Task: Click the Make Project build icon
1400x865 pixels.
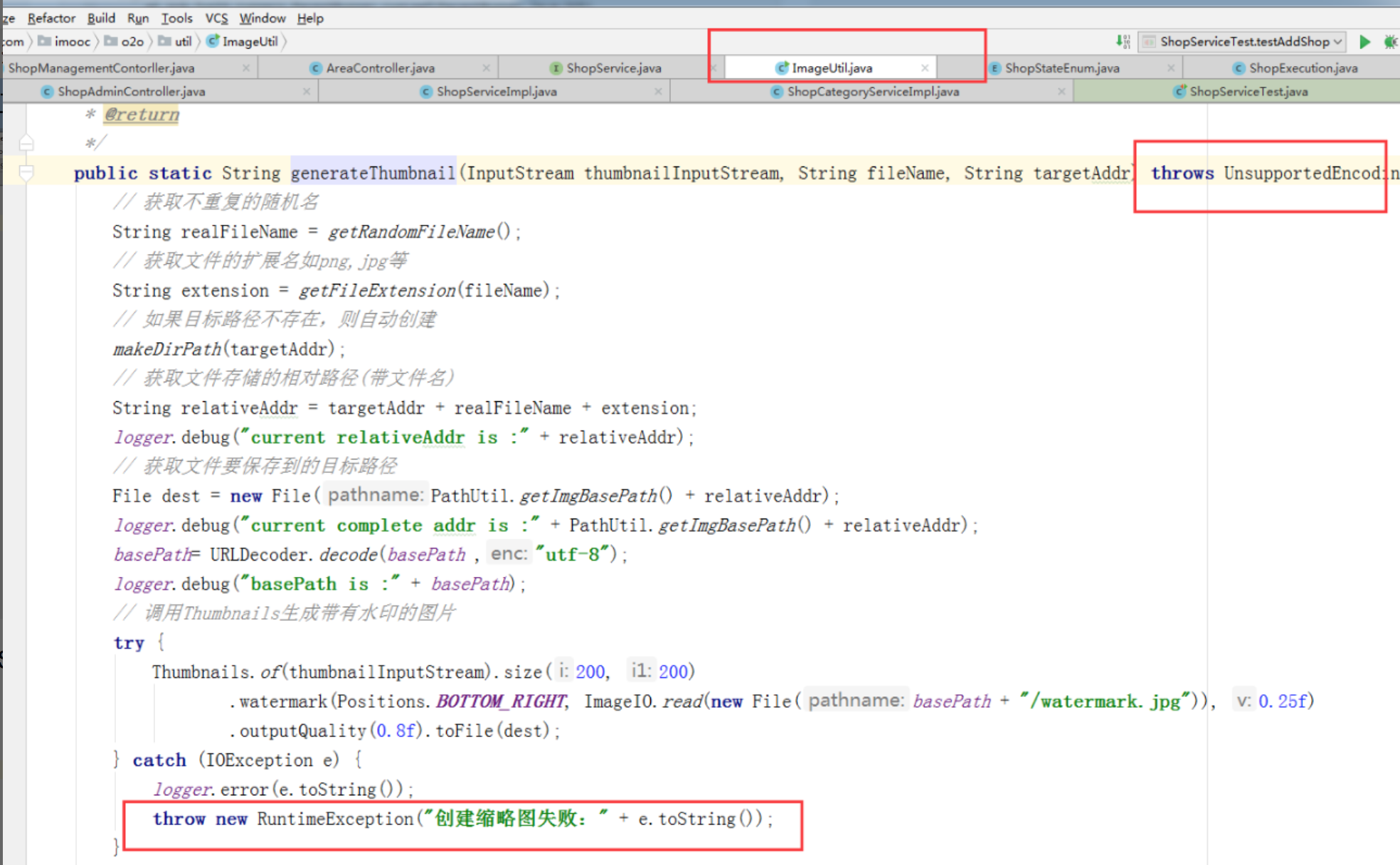Action: [1123, 41]
